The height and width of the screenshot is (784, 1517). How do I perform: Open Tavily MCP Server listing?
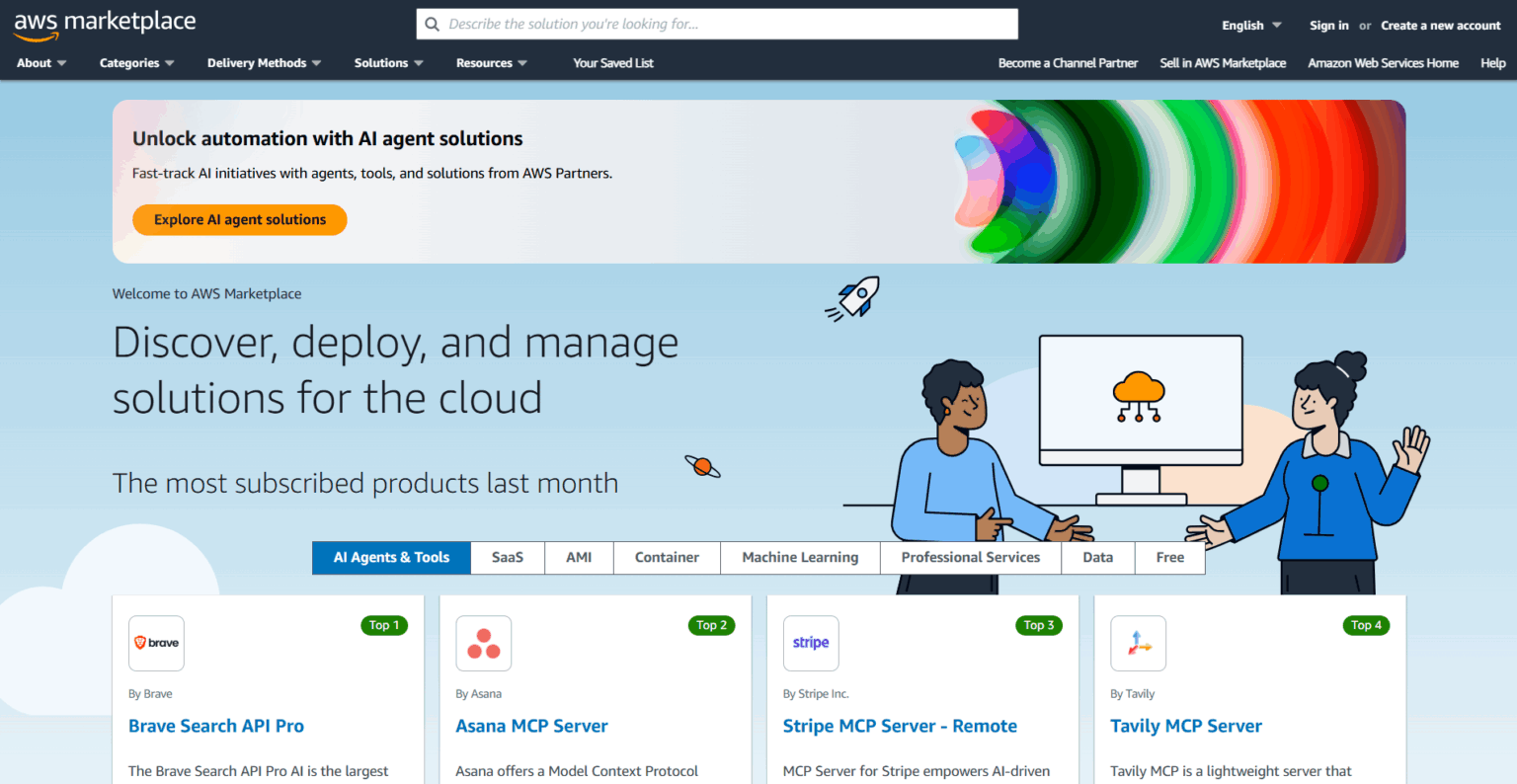[x=1186, y=726]
